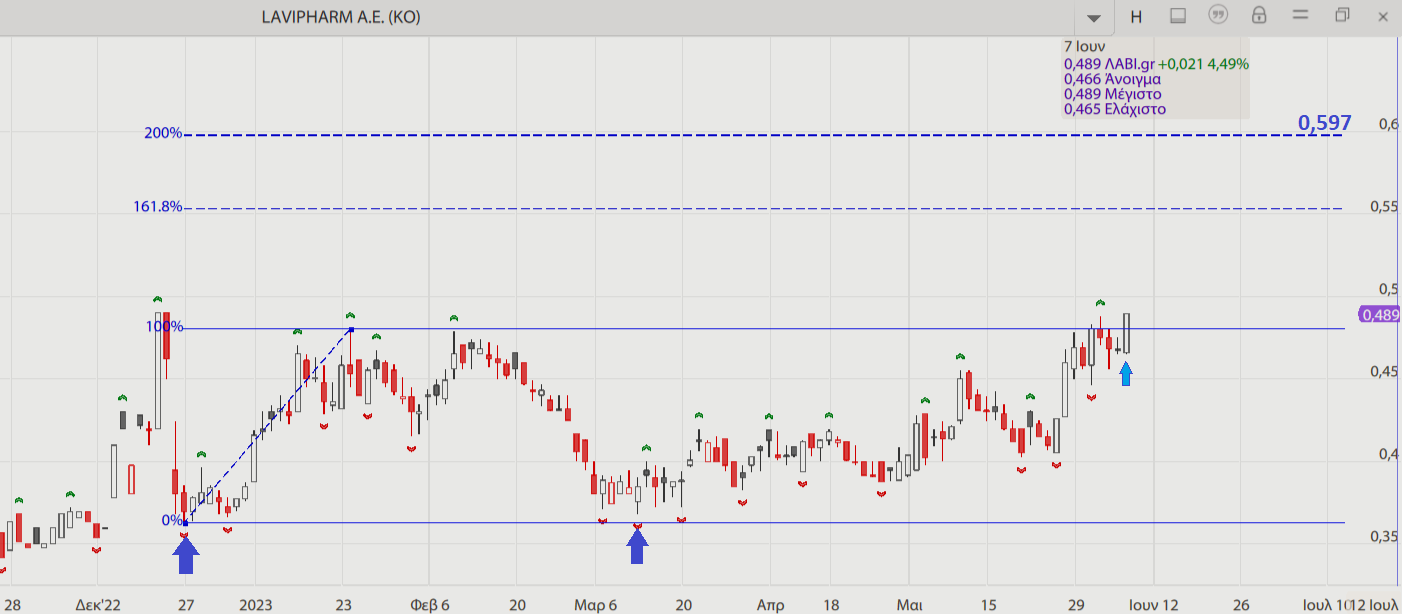Click the 100% Fibonacci level label
Viewport: 1402px width, 614px height.
pos(164,327)
